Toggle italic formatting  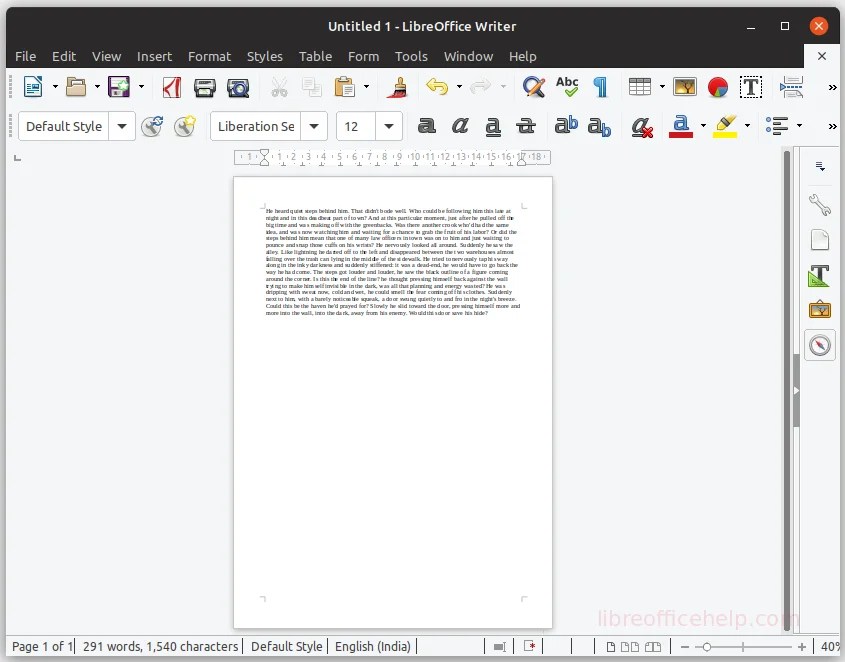(x=459, y=126)
